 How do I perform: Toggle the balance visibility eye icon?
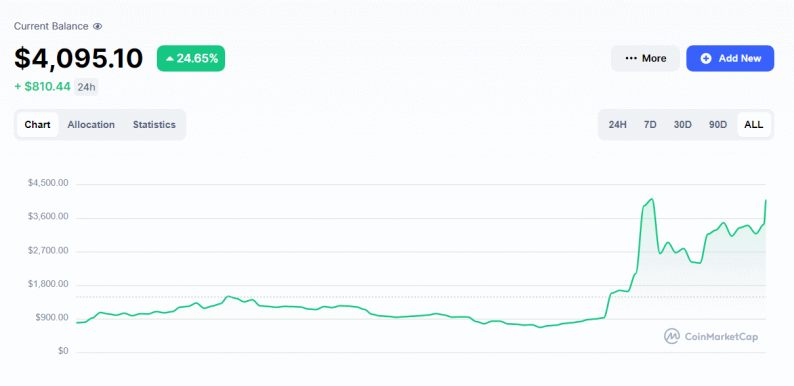click(x=98, y=26)
